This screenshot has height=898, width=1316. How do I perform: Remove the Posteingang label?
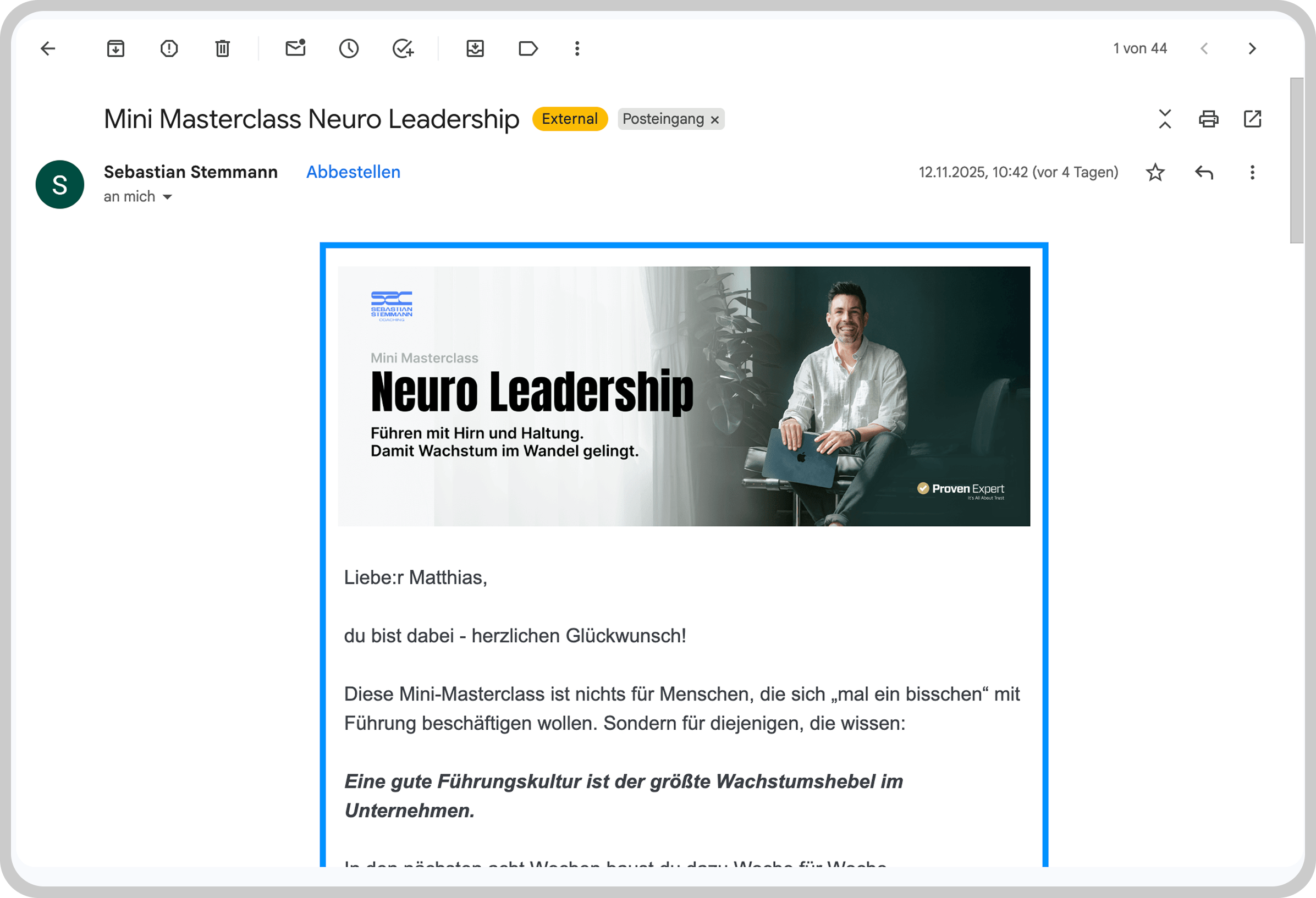[714, 119]
